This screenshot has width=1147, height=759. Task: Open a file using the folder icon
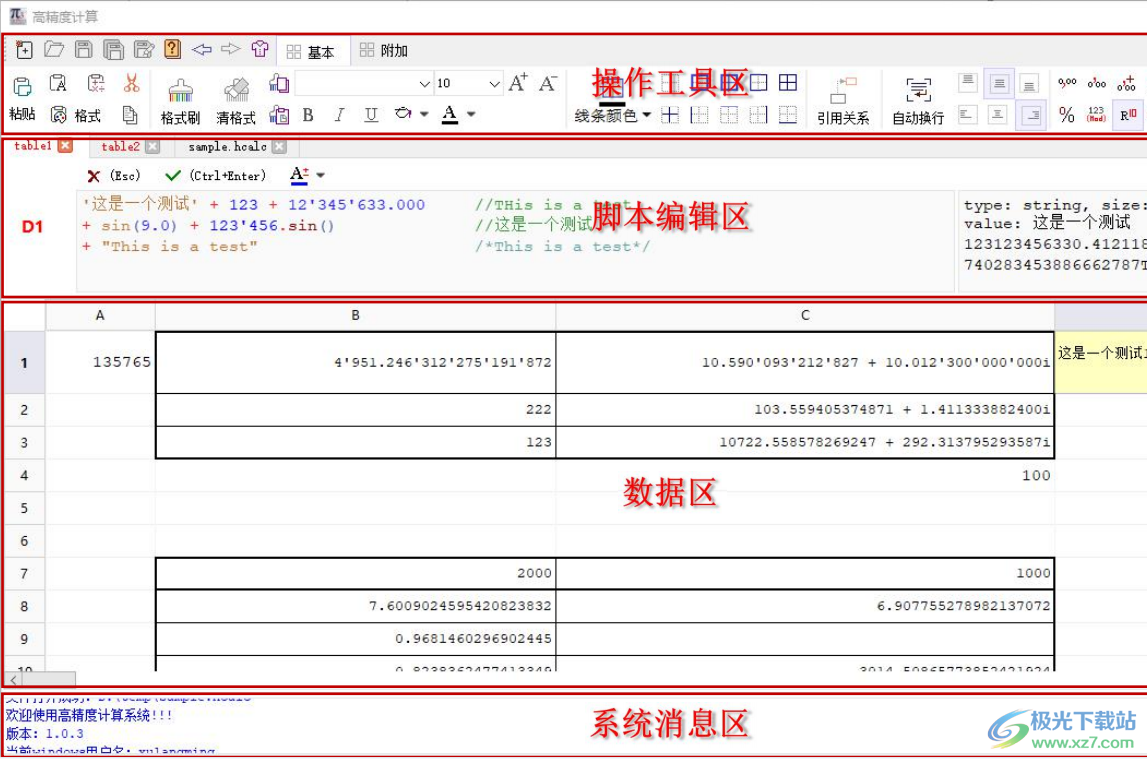pos(54,49)
